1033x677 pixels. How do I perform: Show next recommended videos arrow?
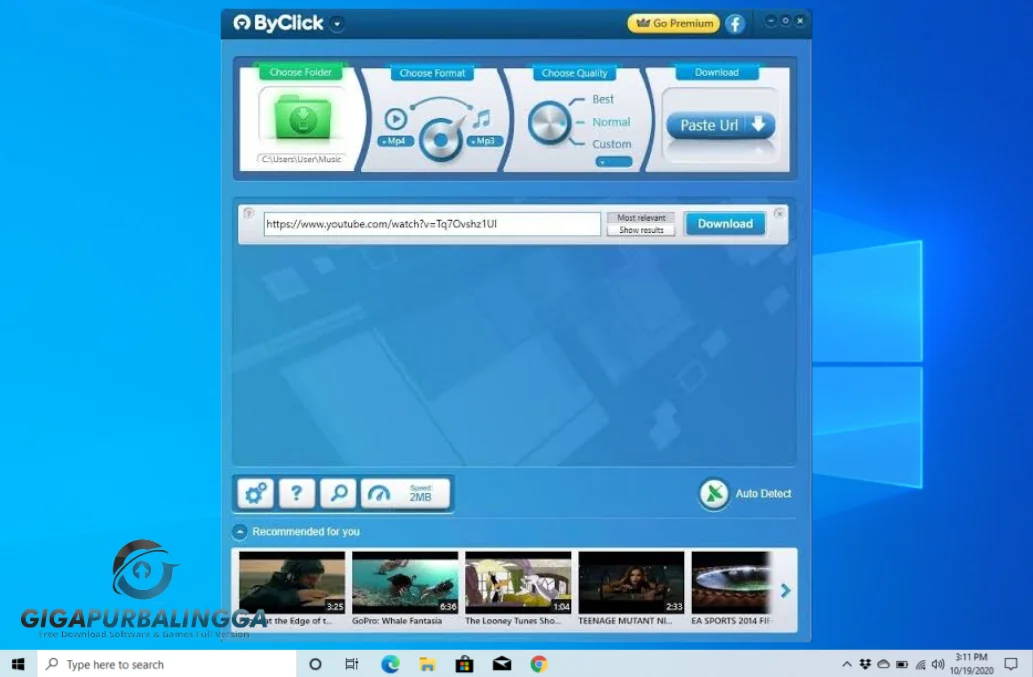pos(785,590)
